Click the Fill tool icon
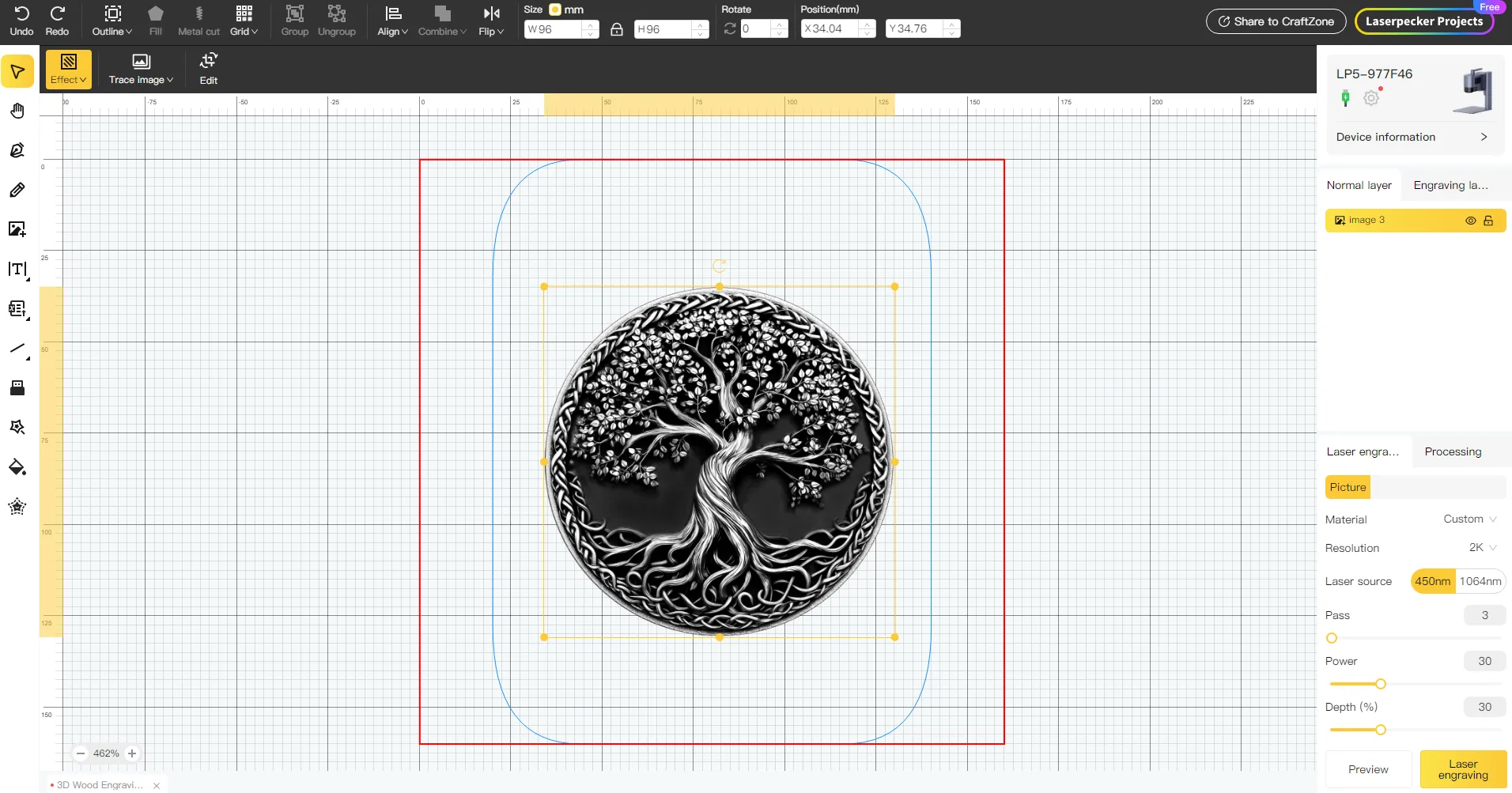 156,13
